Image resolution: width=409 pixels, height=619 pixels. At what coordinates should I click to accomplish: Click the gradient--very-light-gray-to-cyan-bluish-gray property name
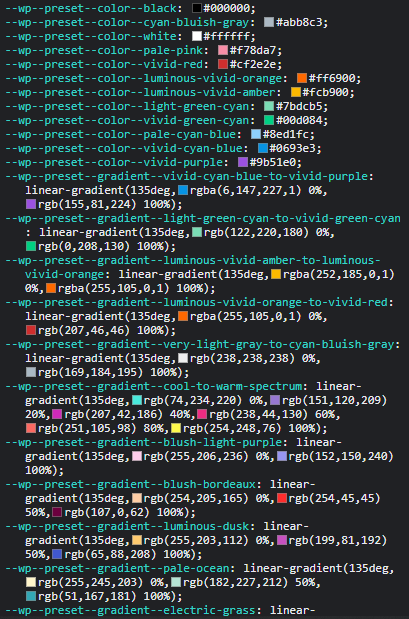(200, 344)
